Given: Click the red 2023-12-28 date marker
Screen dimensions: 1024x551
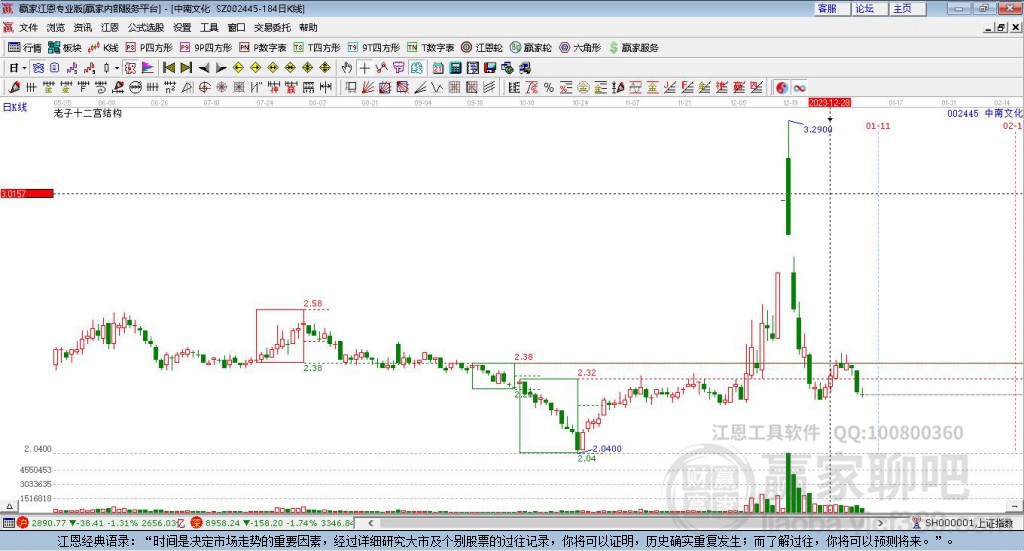Looking at the screenshot, I should point(829,102).
